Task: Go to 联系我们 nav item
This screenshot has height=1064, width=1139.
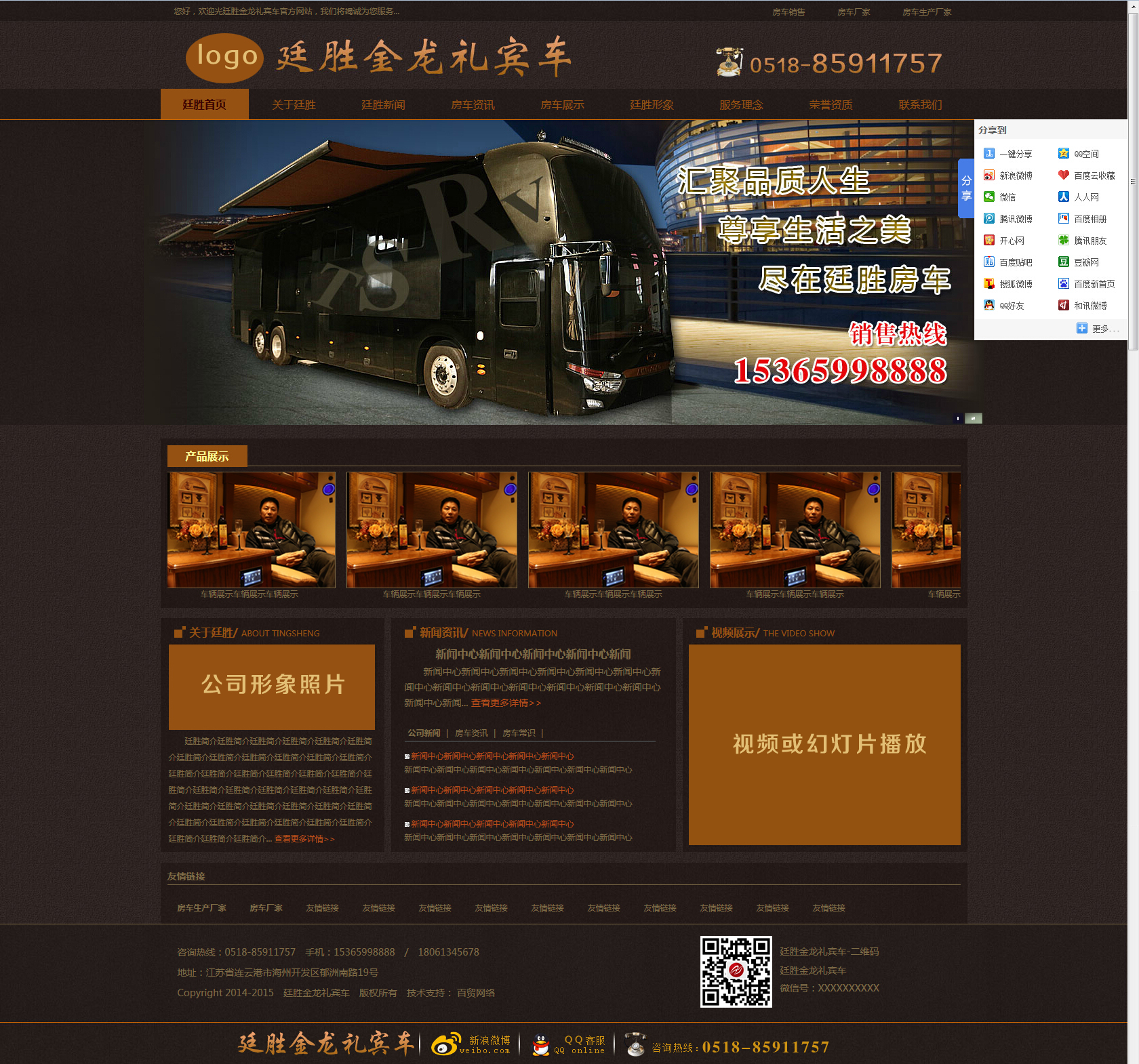Action: tap(920, 104)
